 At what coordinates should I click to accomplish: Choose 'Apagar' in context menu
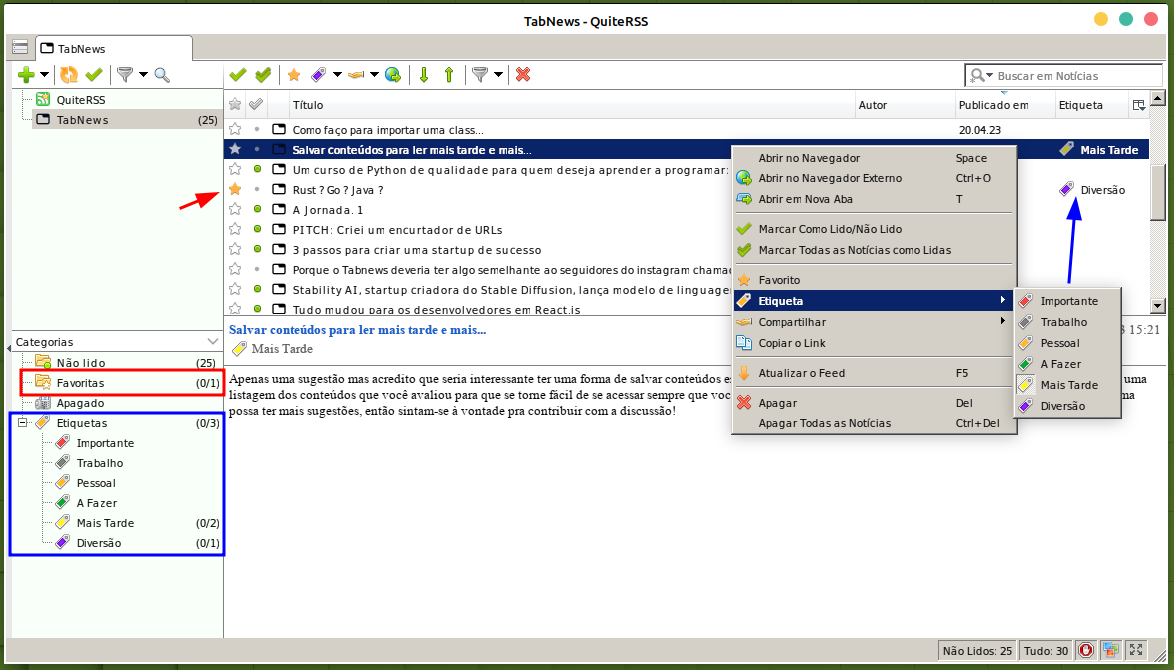point(874,403)
